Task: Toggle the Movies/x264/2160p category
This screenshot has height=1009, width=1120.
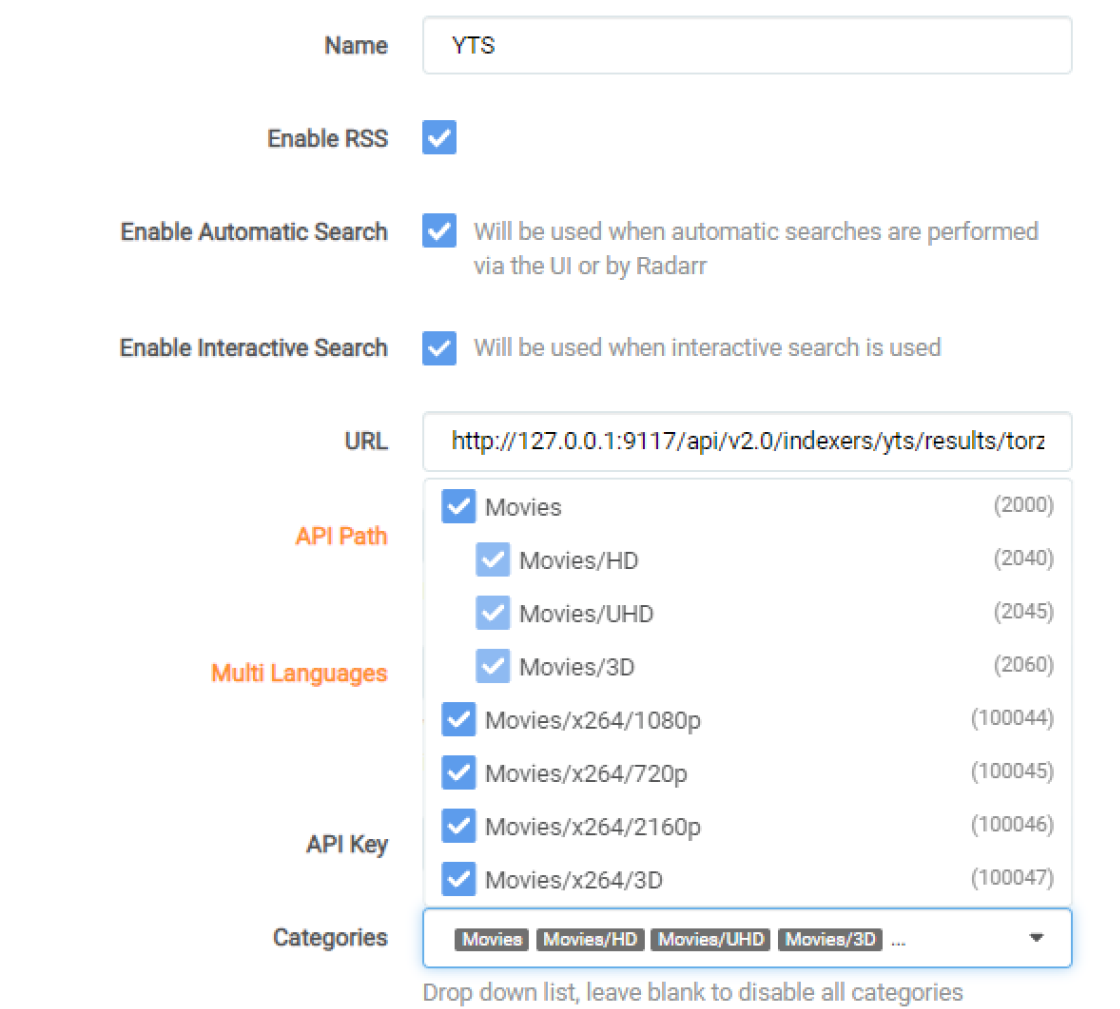Action: pos(458,826)
